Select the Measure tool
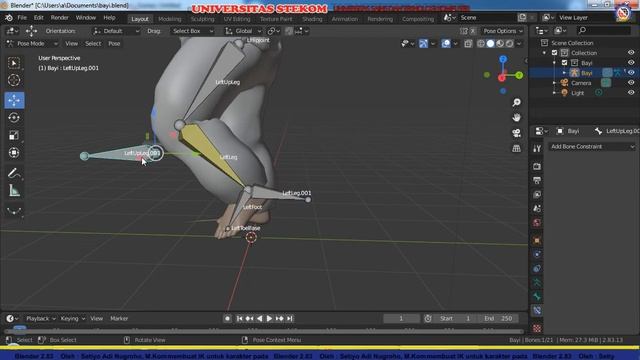Viewport: 640px width, 360px height. tap(14, 191)
